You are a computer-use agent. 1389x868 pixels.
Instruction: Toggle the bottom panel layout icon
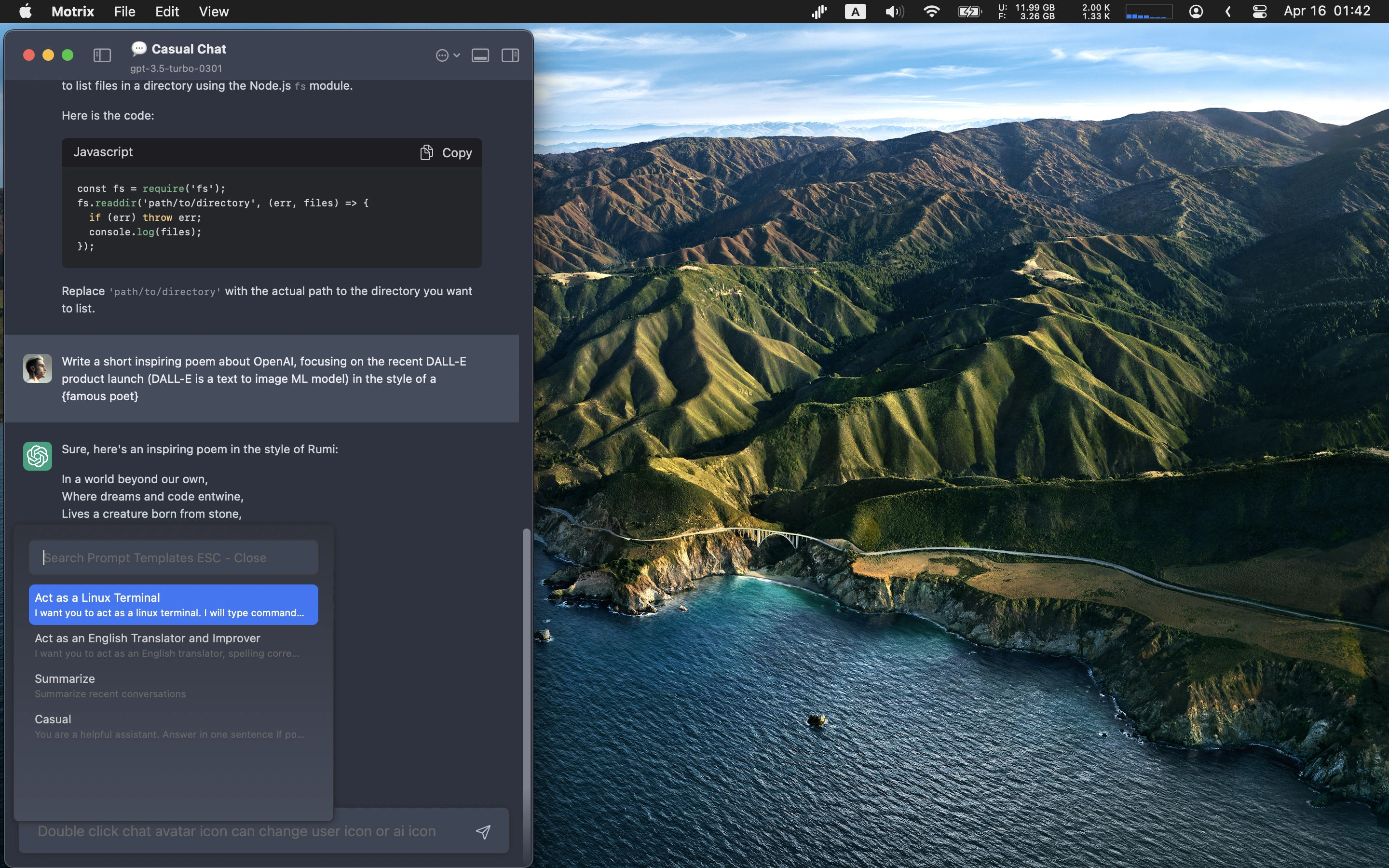click(480, 55)
